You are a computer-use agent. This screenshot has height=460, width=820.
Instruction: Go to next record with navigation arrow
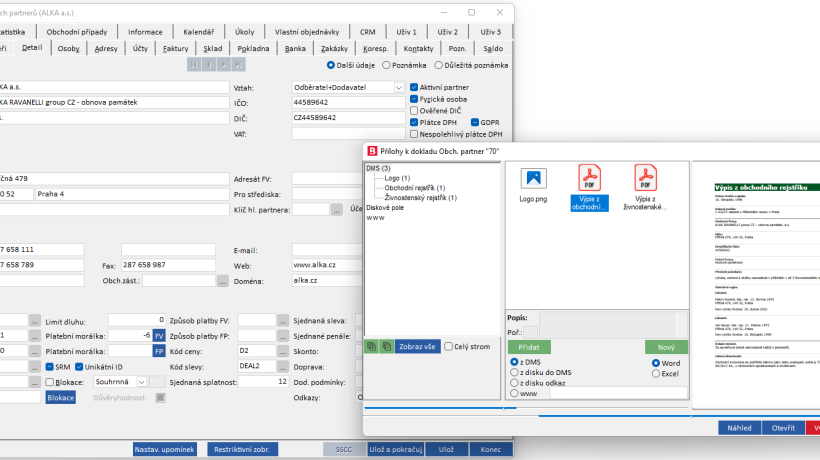pos(225,65)
